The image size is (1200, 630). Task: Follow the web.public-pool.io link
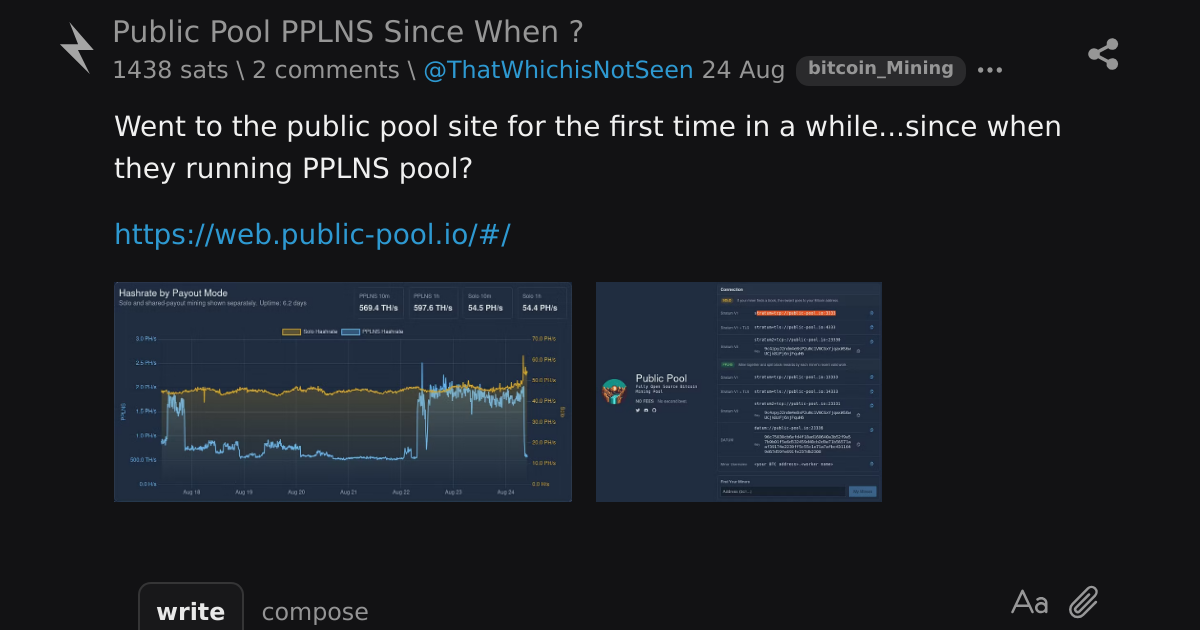(x=312, y=234)
